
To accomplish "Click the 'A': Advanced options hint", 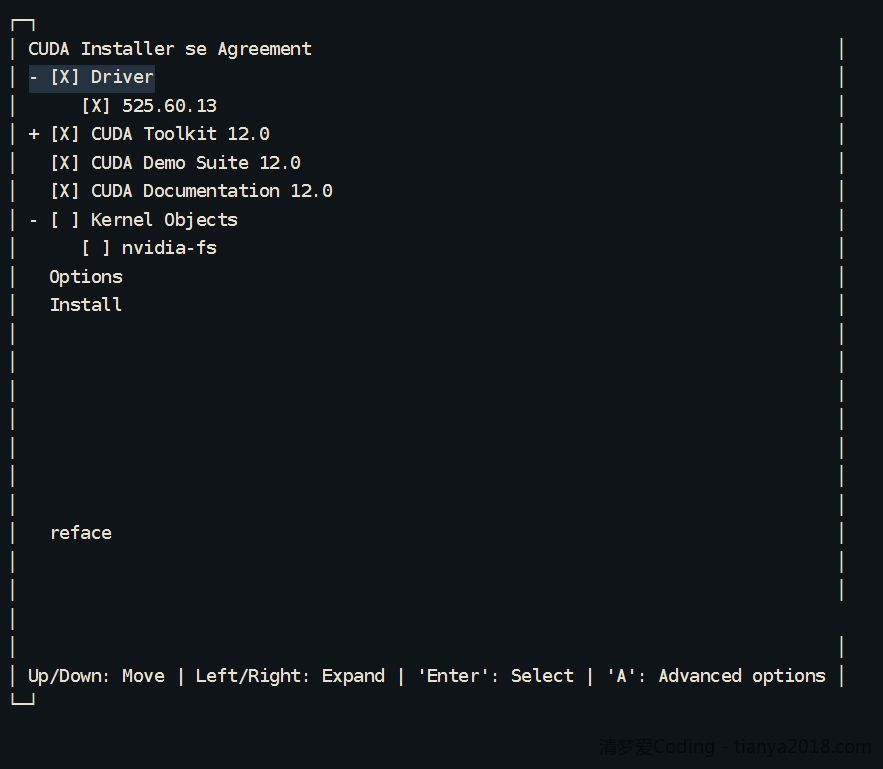I will click(716, 676).
